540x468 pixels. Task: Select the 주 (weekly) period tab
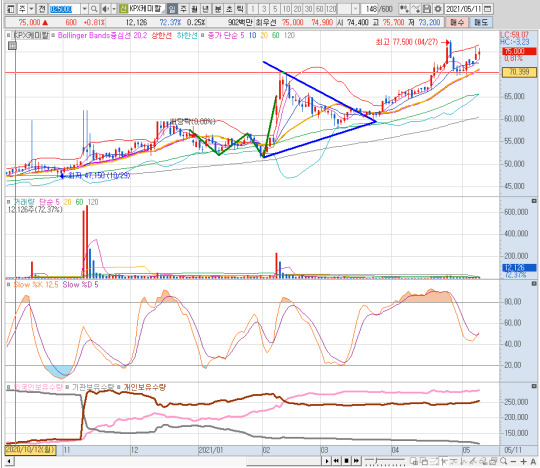click(x=184, y=9)
